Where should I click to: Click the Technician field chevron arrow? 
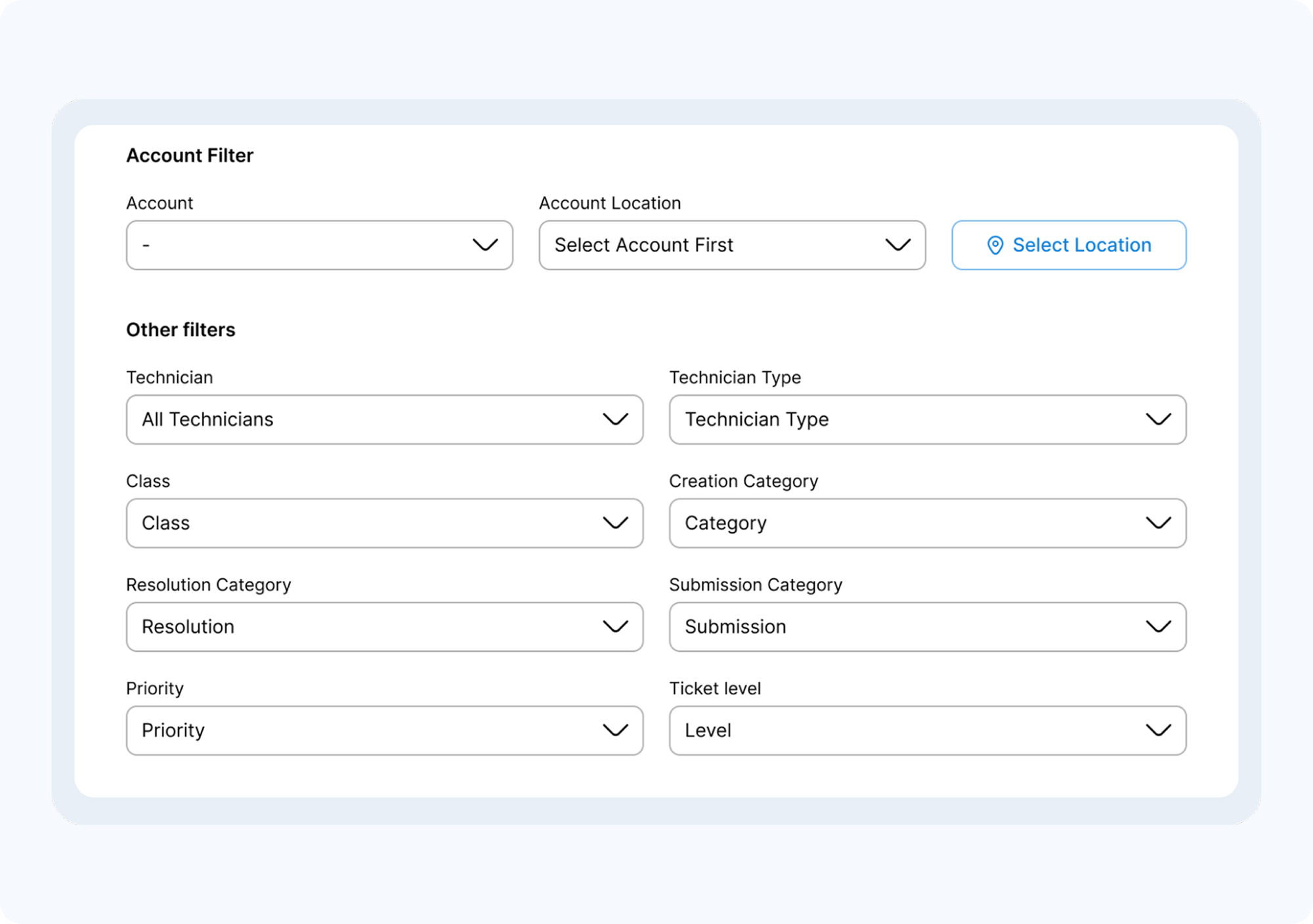pyautogui.click(x=615, y=419)
